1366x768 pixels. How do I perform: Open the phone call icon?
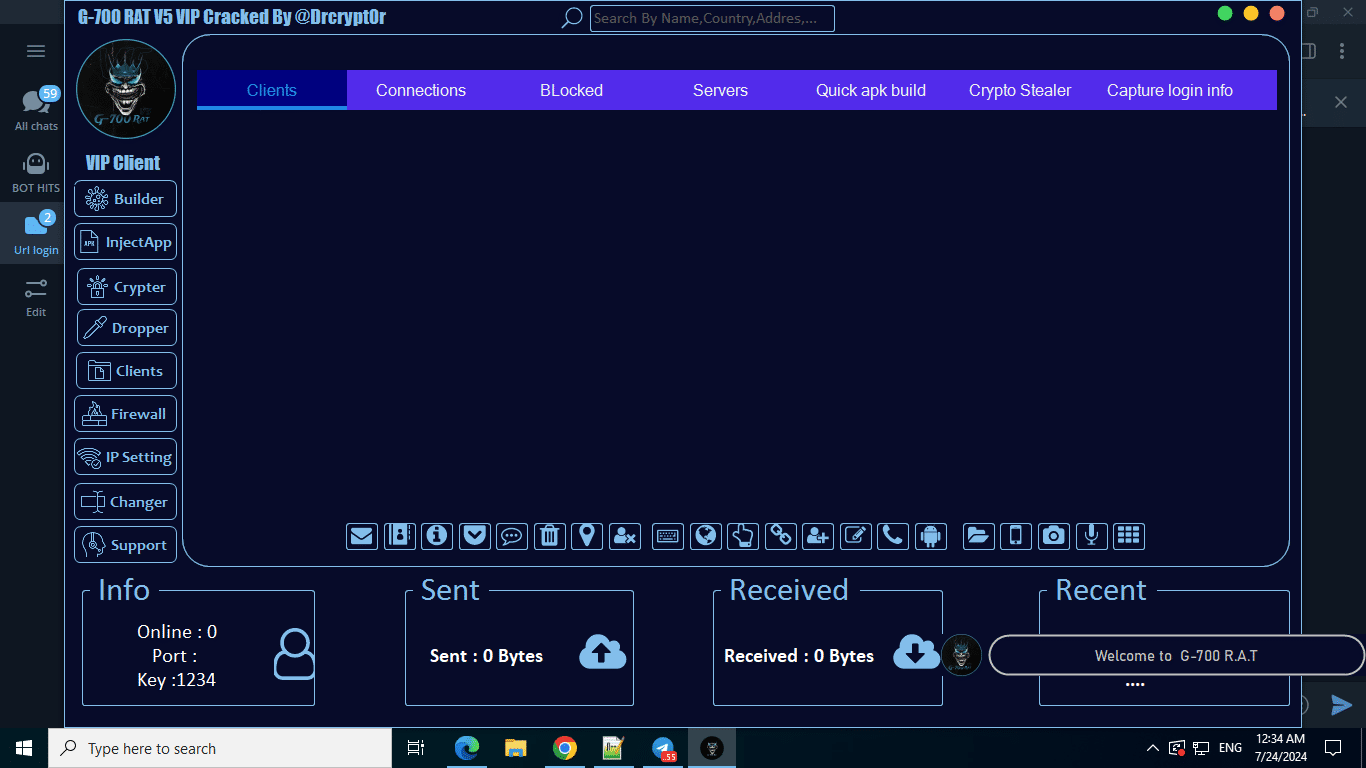point(892,536)
